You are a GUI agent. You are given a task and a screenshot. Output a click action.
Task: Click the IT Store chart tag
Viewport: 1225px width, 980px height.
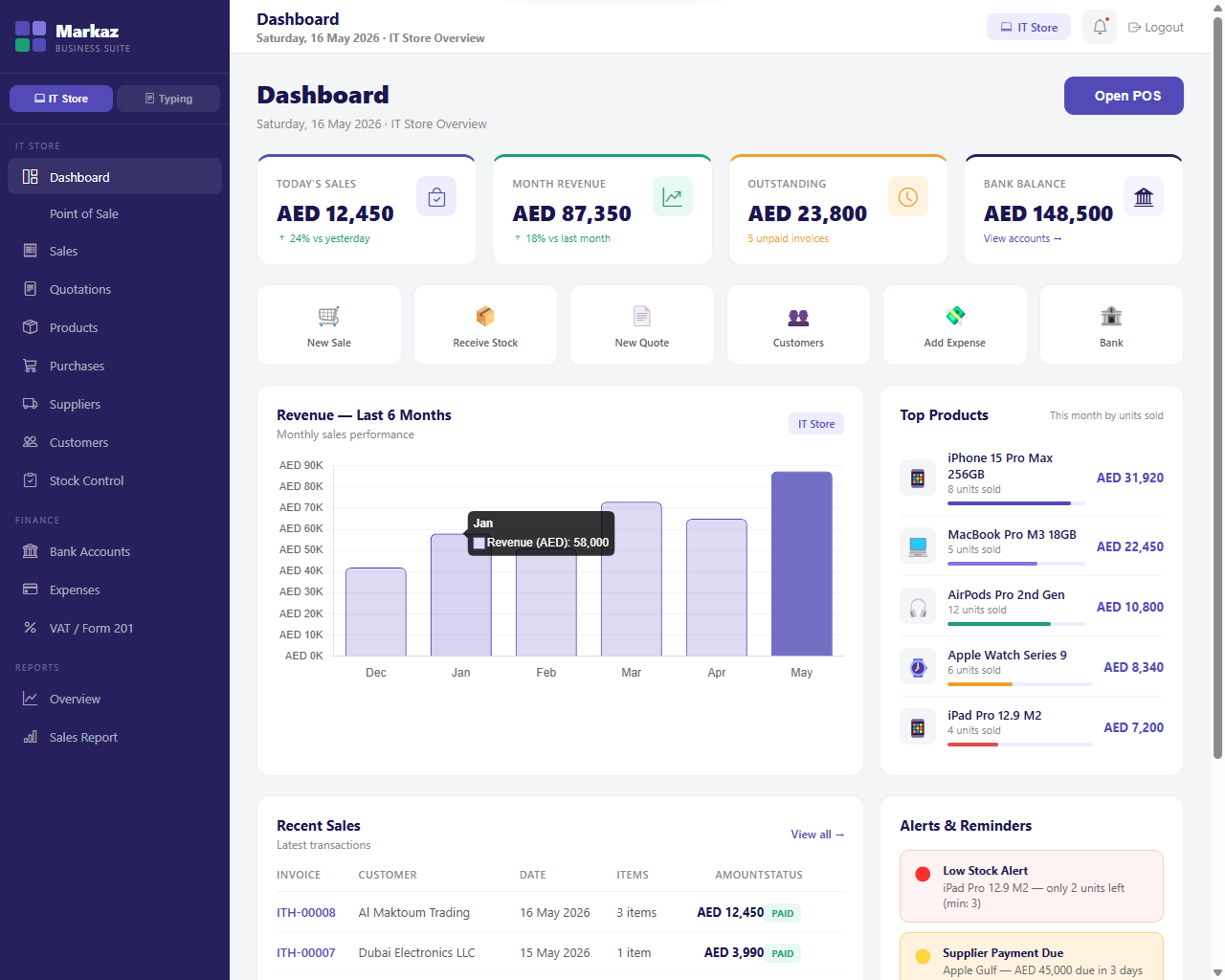coord(816,424)
